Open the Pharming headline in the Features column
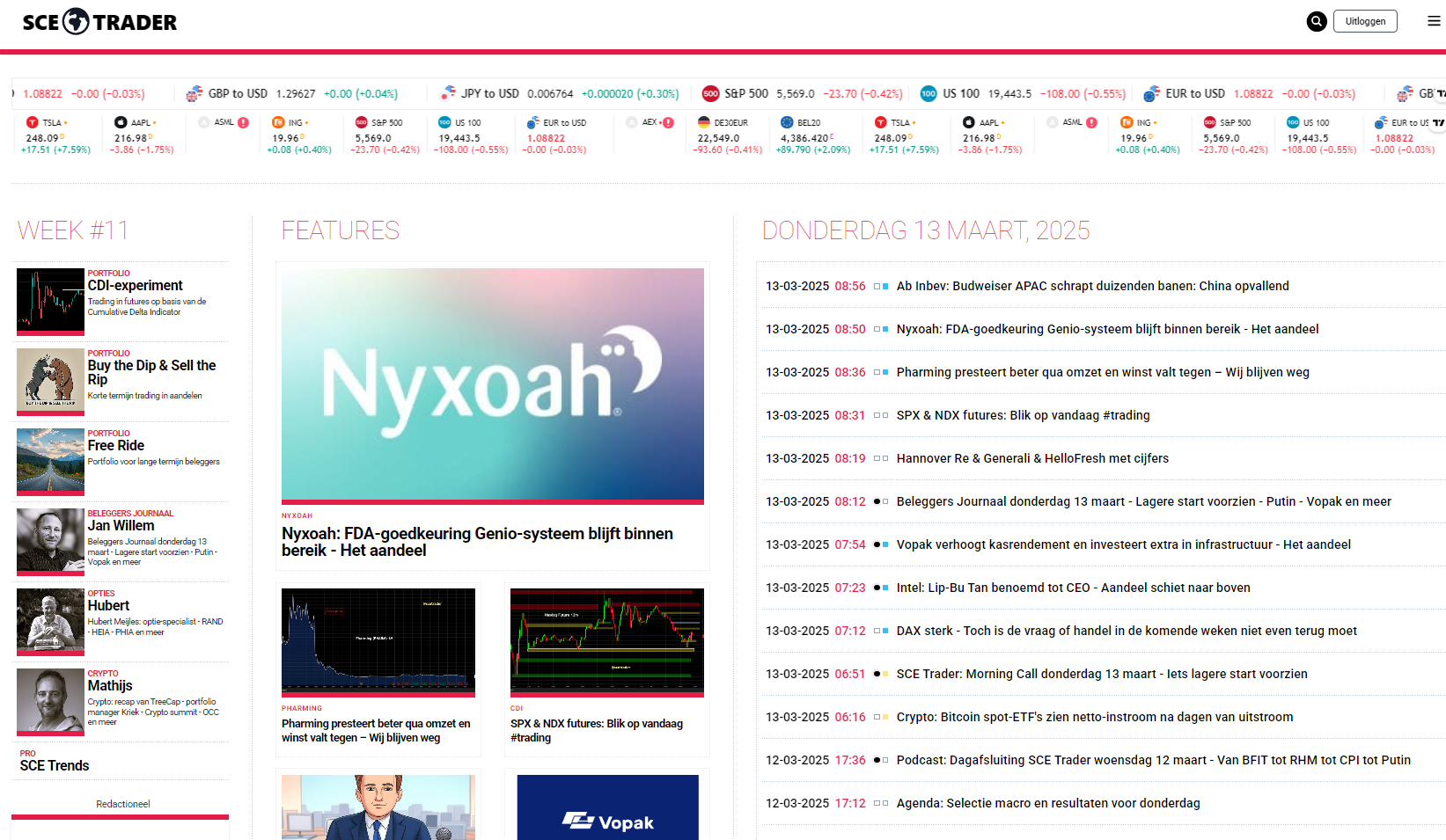Screen dimensions: 1446x840 click(x=376, y=730)
